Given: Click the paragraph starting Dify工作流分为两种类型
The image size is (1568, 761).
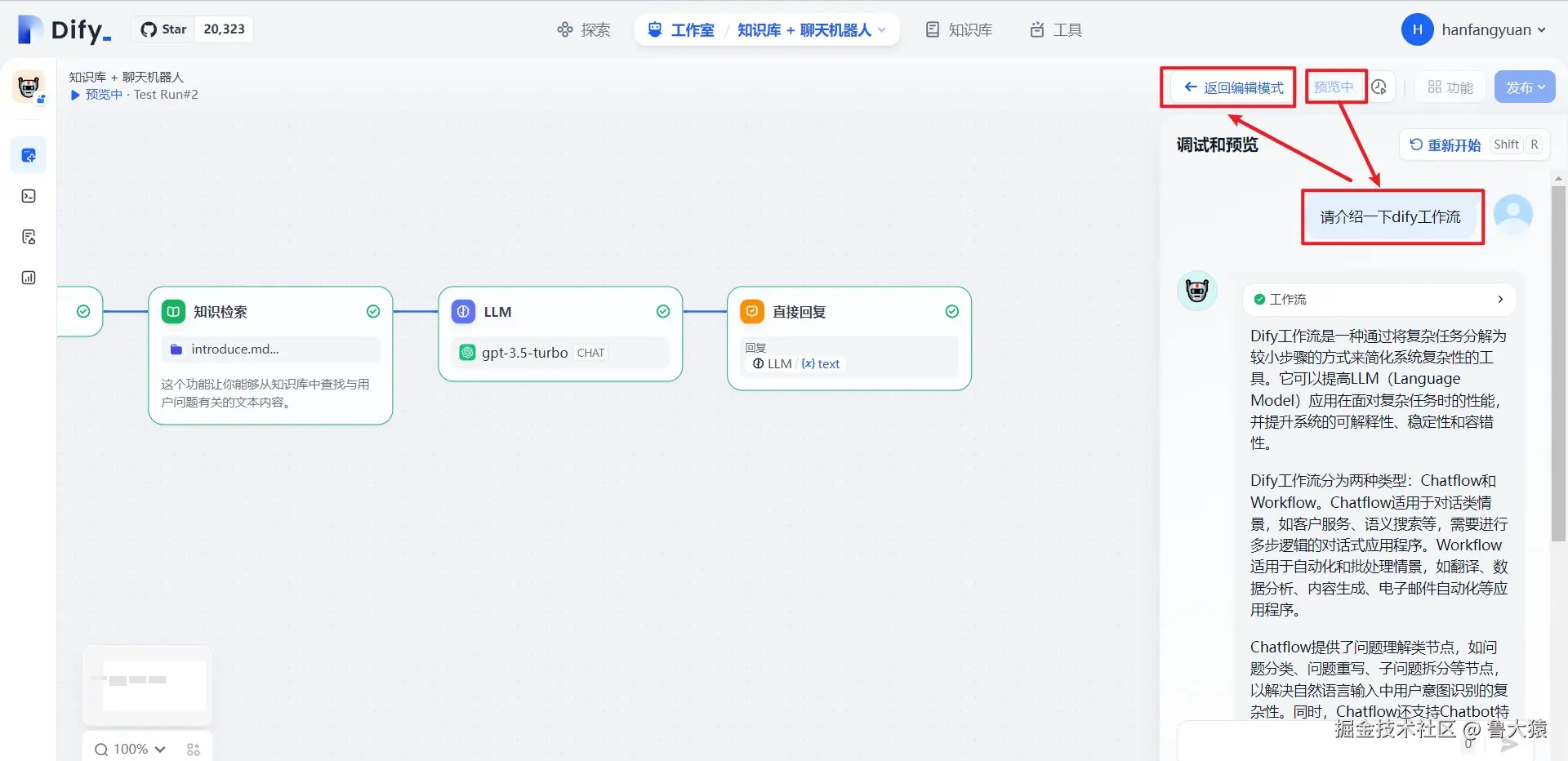Looking at the screenshot, I should 1379,545.
